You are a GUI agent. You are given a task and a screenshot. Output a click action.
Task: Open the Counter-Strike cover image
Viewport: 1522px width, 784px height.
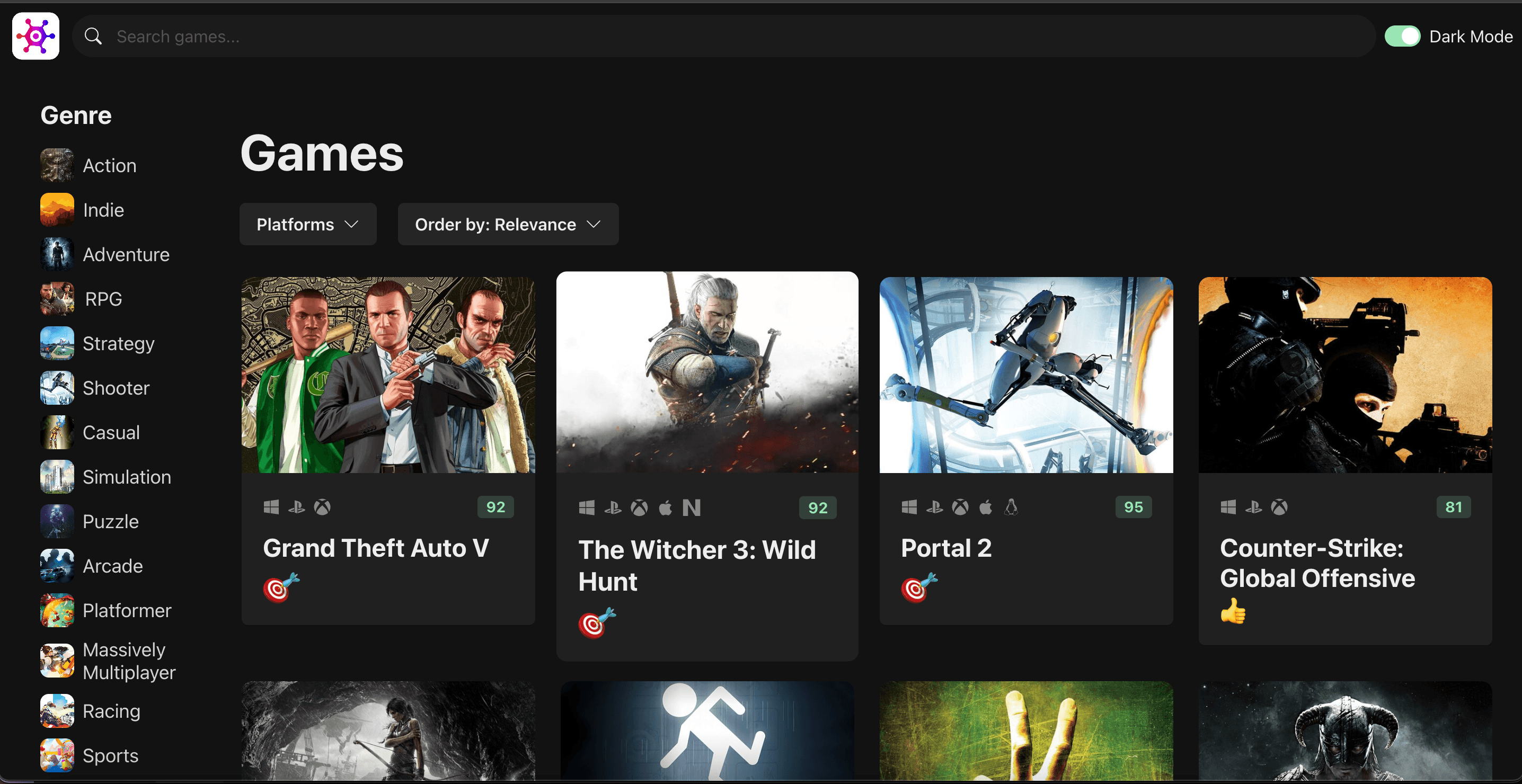[x=1346, y=375]
